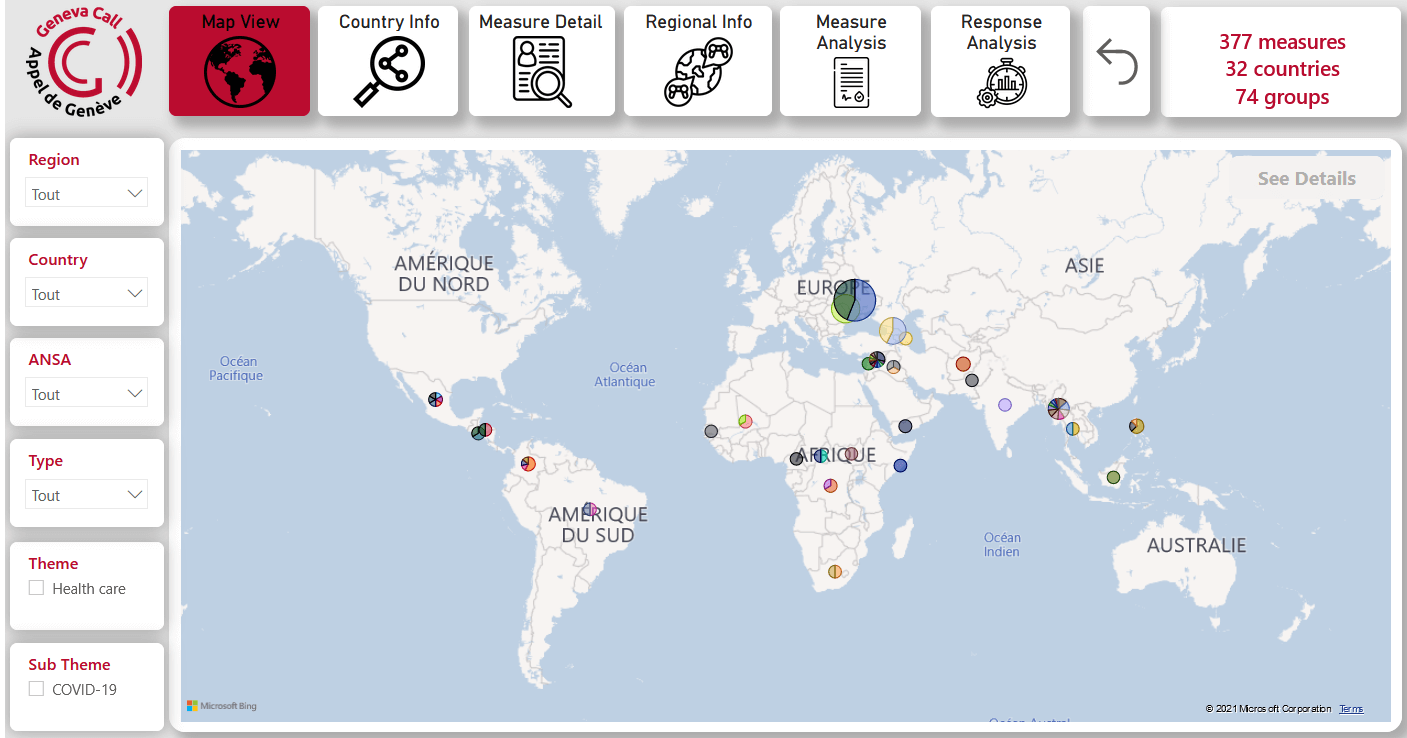The image size is (1407, 738).
Task: Switch to the Country Info tab
Action: [x=388, y=61]
